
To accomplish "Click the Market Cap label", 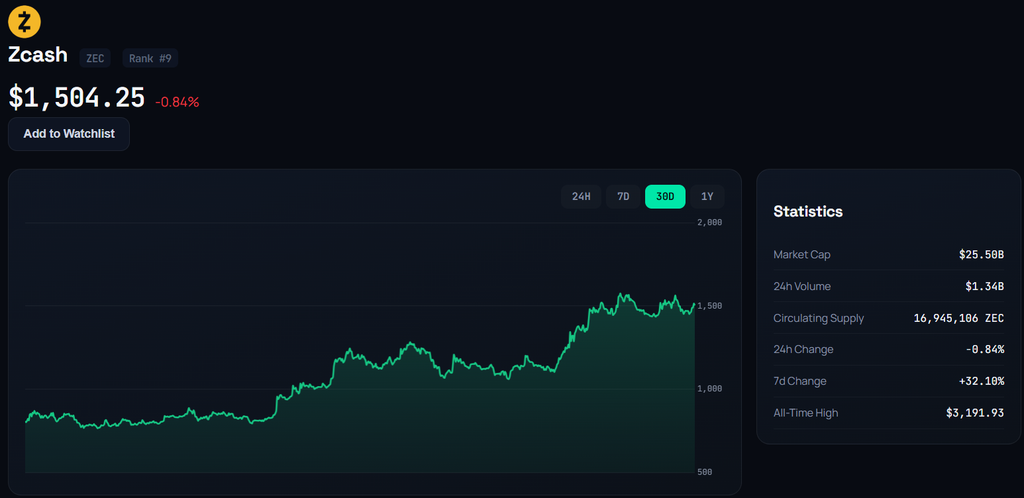I will (x=802, y=255).
